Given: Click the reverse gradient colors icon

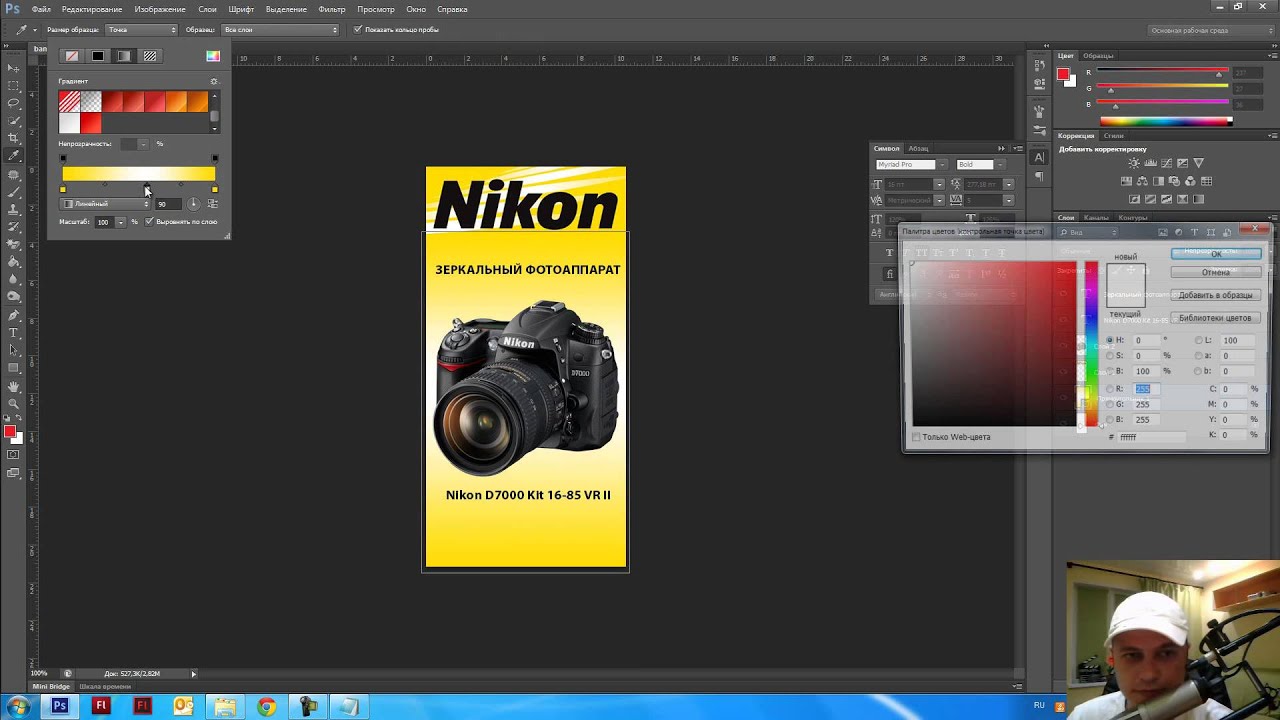Looking at the screenshot, I should (x=212, y=204).
